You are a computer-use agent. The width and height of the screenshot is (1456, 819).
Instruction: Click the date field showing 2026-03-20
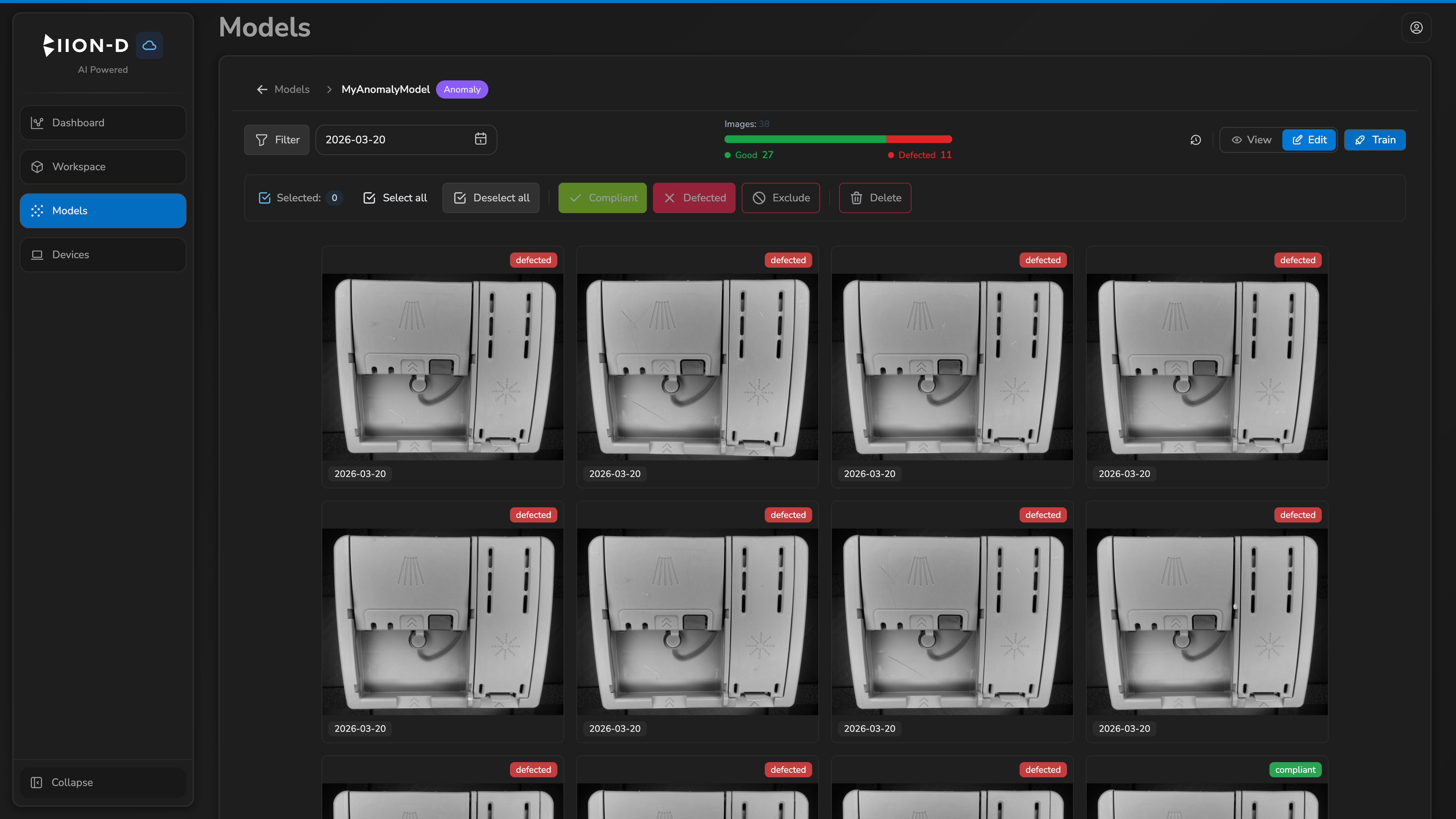click(406, 140)
